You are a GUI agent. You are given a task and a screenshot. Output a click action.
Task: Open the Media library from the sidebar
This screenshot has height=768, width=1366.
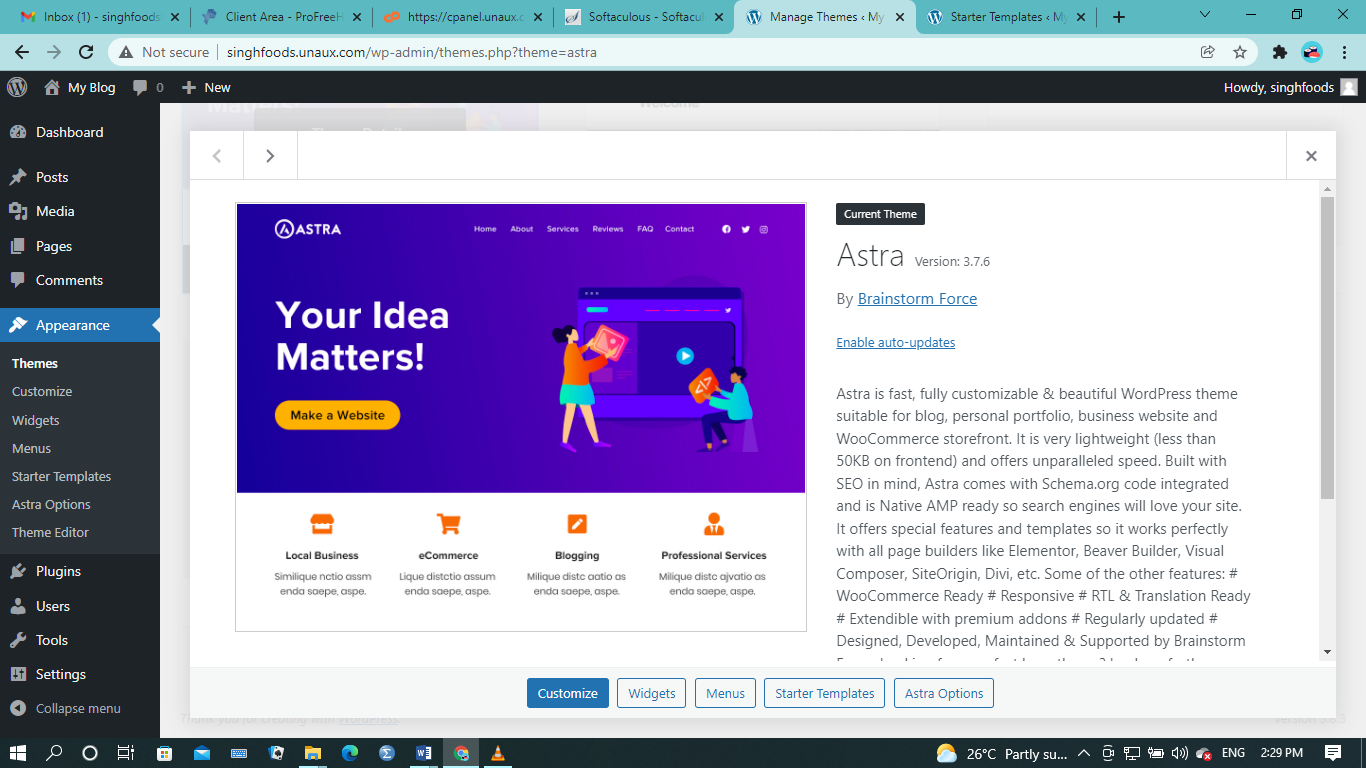click(x=57, y=211)
